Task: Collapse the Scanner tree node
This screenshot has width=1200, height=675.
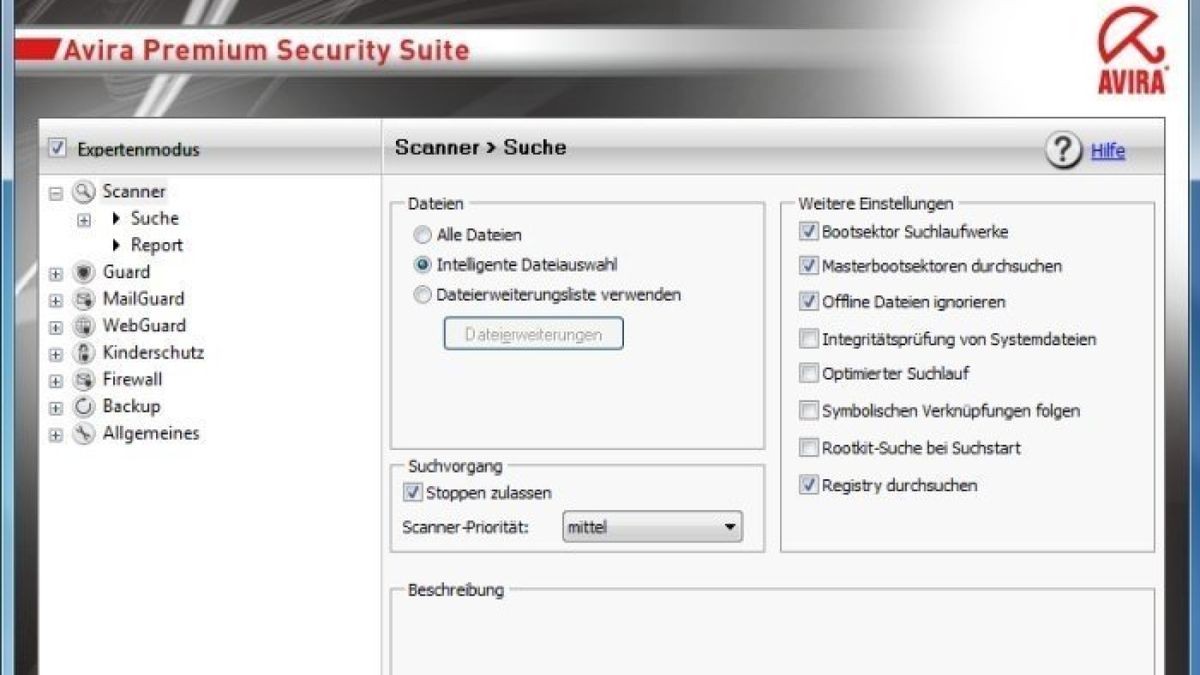Action: [x=56, y=193]
